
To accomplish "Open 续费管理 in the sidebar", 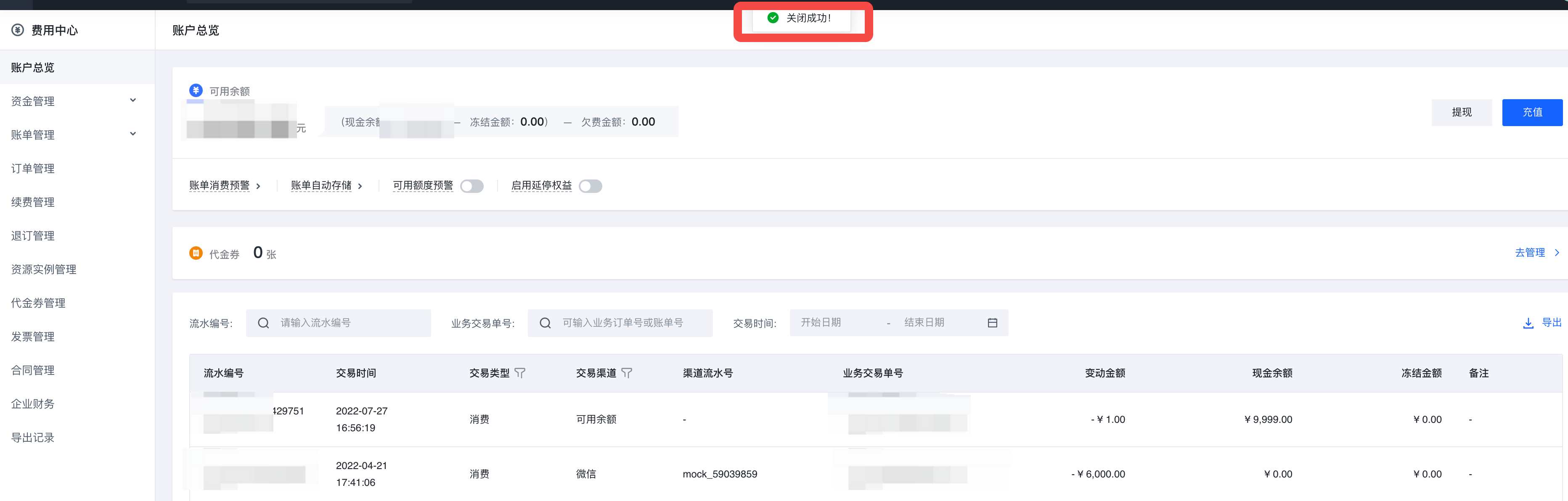I will point(77,202).
